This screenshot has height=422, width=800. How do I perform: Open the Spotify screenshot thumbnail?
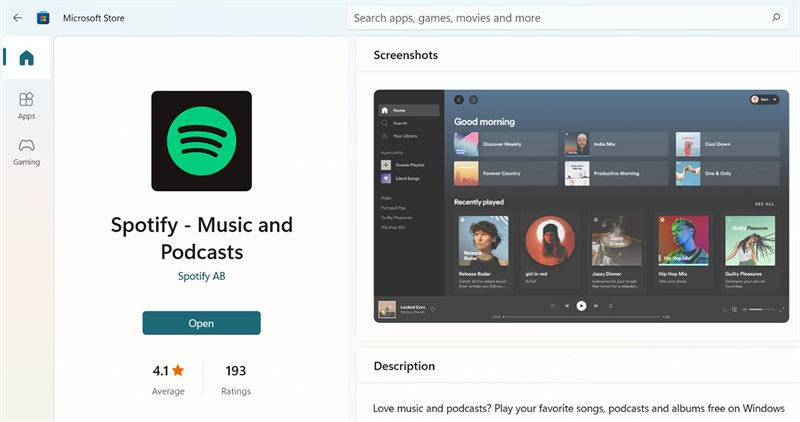(x=581, y=206)
